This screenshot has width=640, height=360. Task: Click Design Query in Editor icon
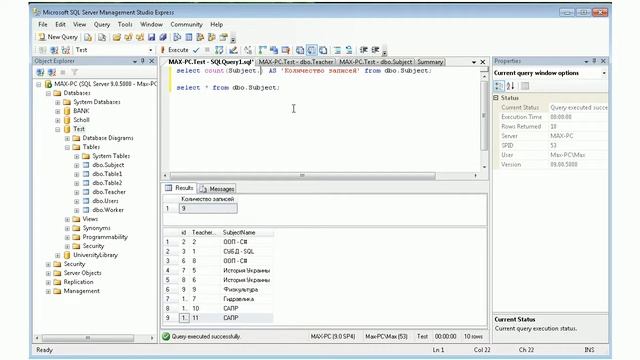tap(233, 50)
